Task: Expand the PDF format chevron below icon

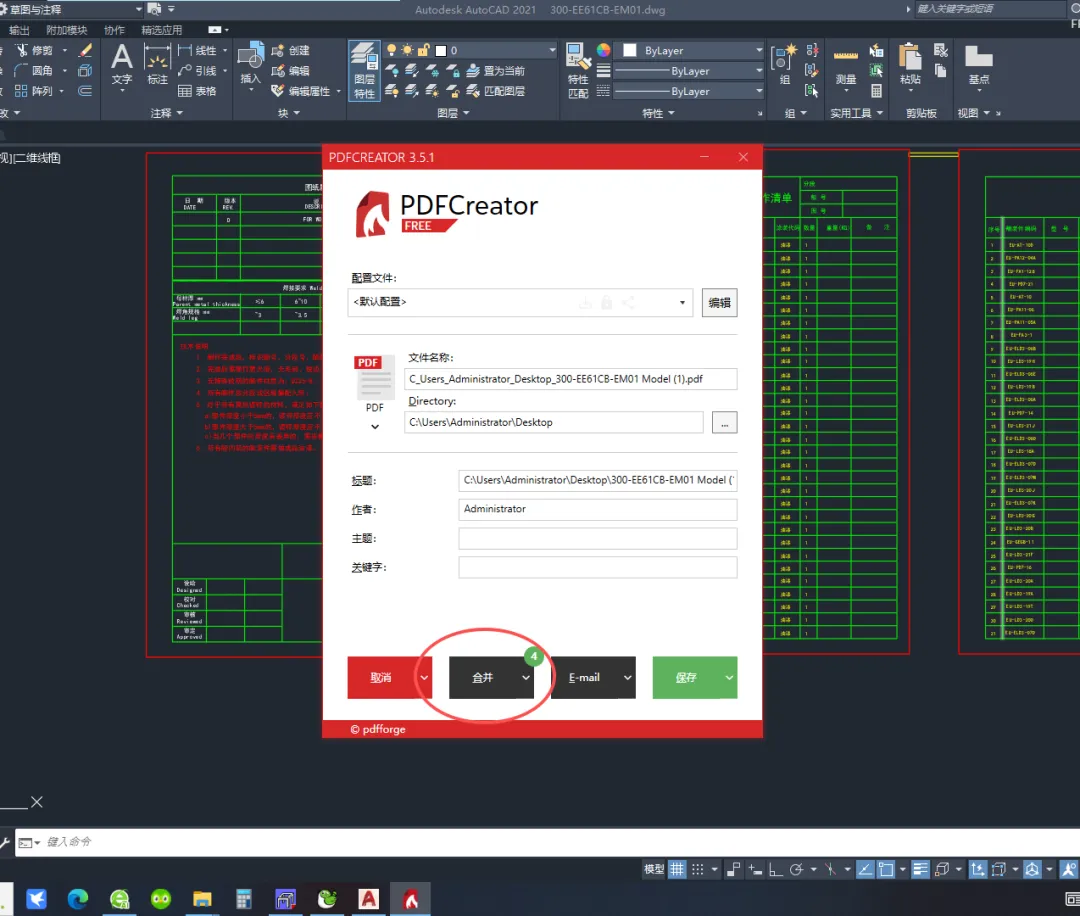Action: coord(375,427)
